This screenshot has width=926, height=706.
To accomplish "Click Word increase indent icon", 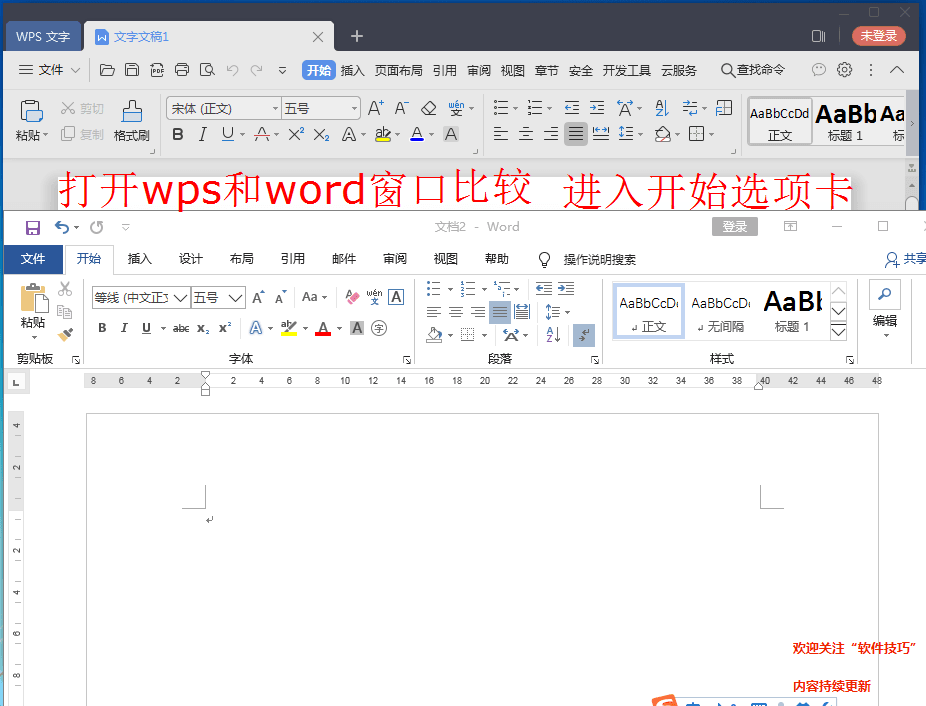I will 566,289.
